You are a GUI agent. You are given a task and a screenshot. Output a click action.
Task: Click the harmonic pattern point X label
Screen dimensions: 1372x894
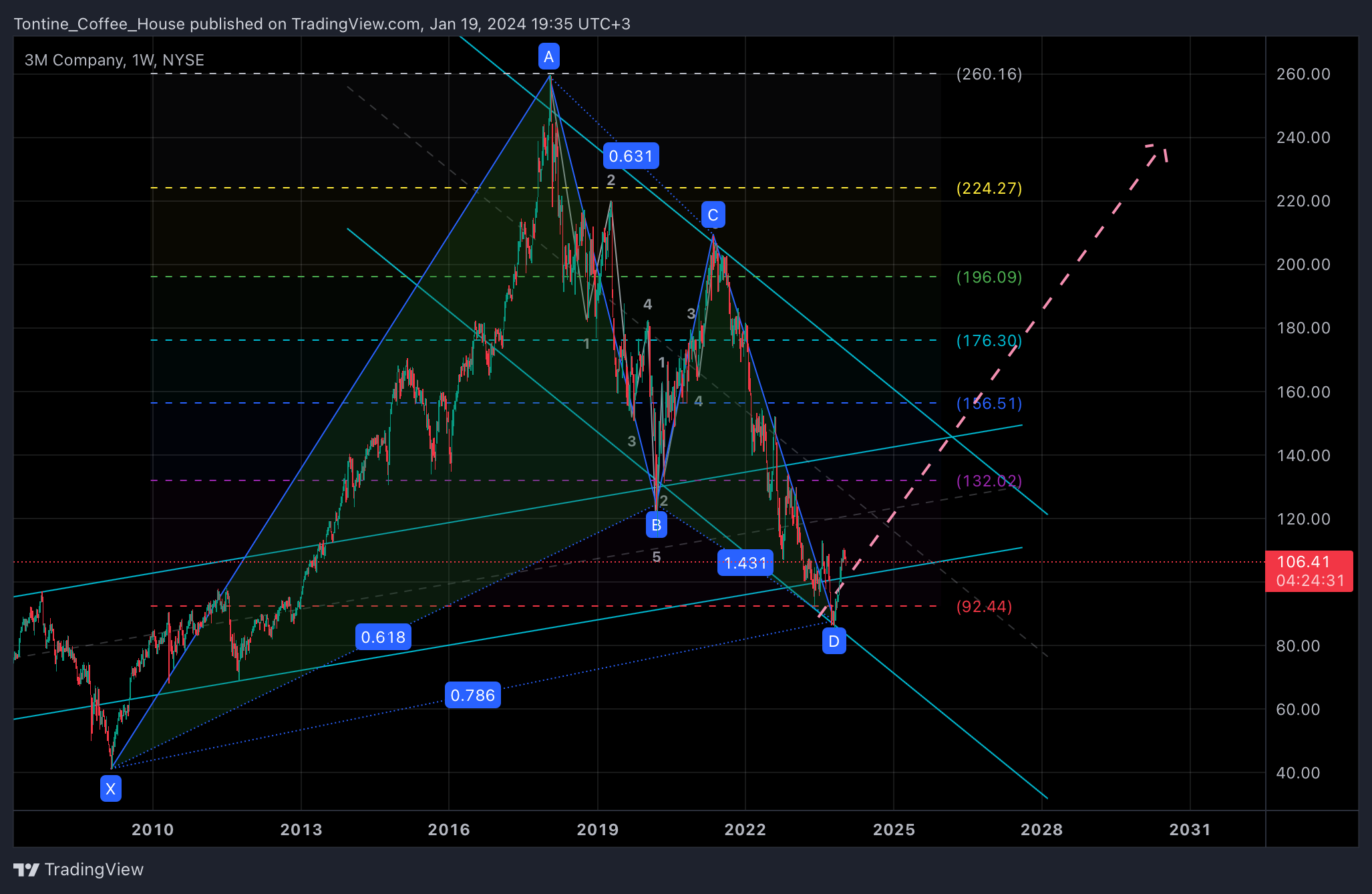coord(111,788)
